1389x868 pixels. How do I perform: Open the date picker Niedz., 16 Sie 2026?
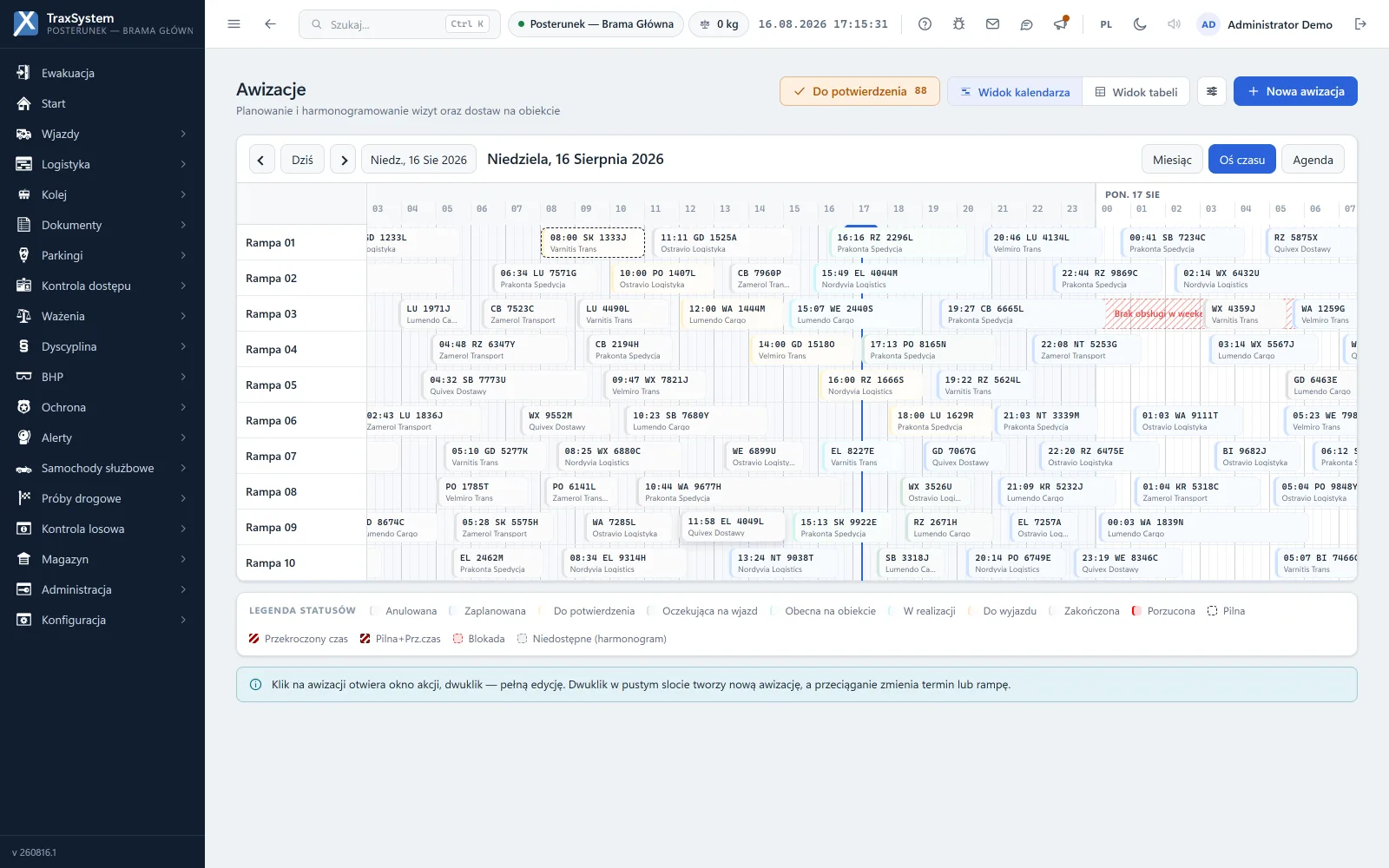point(418,160)
